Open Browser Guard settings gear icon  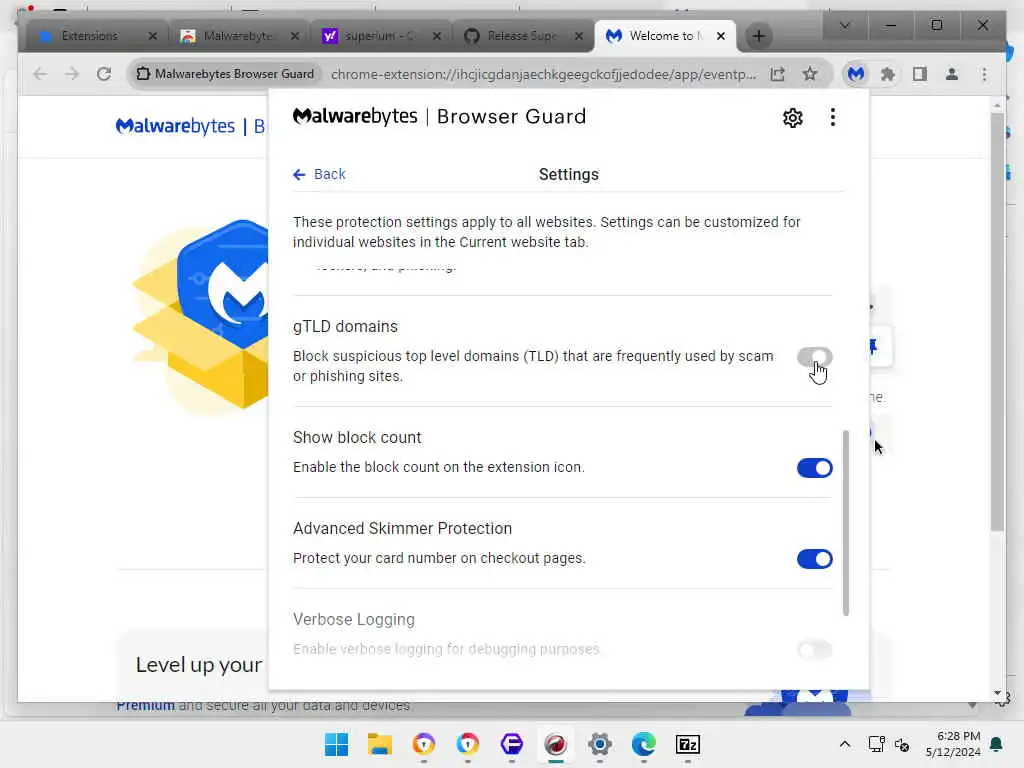(x=792, y=118)
